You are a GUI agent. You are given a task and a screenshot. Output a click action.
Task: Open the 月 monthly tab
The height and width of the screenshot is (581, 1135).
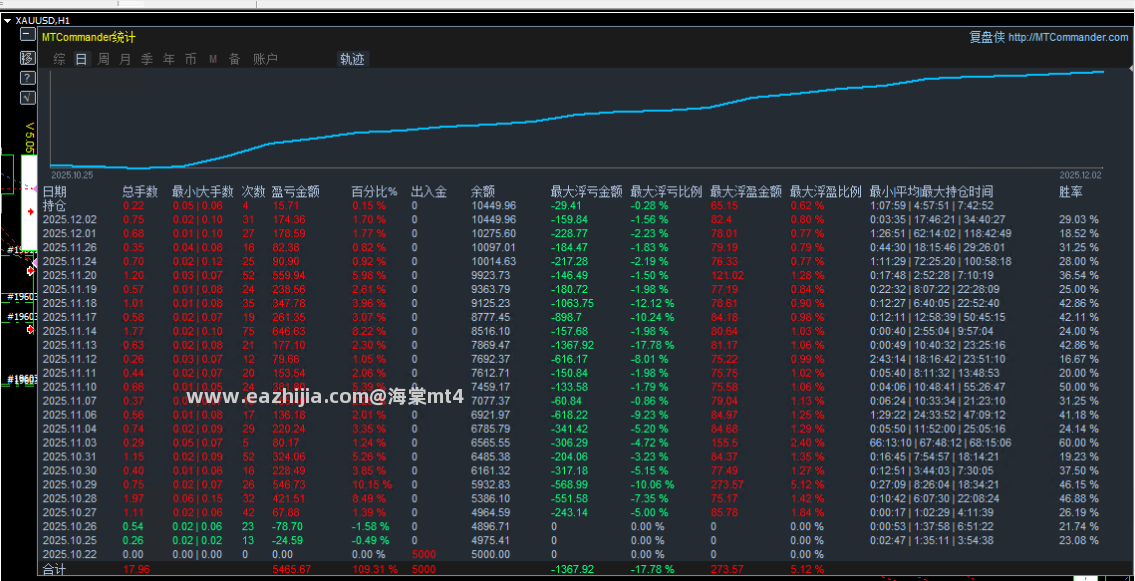point(125,59)
